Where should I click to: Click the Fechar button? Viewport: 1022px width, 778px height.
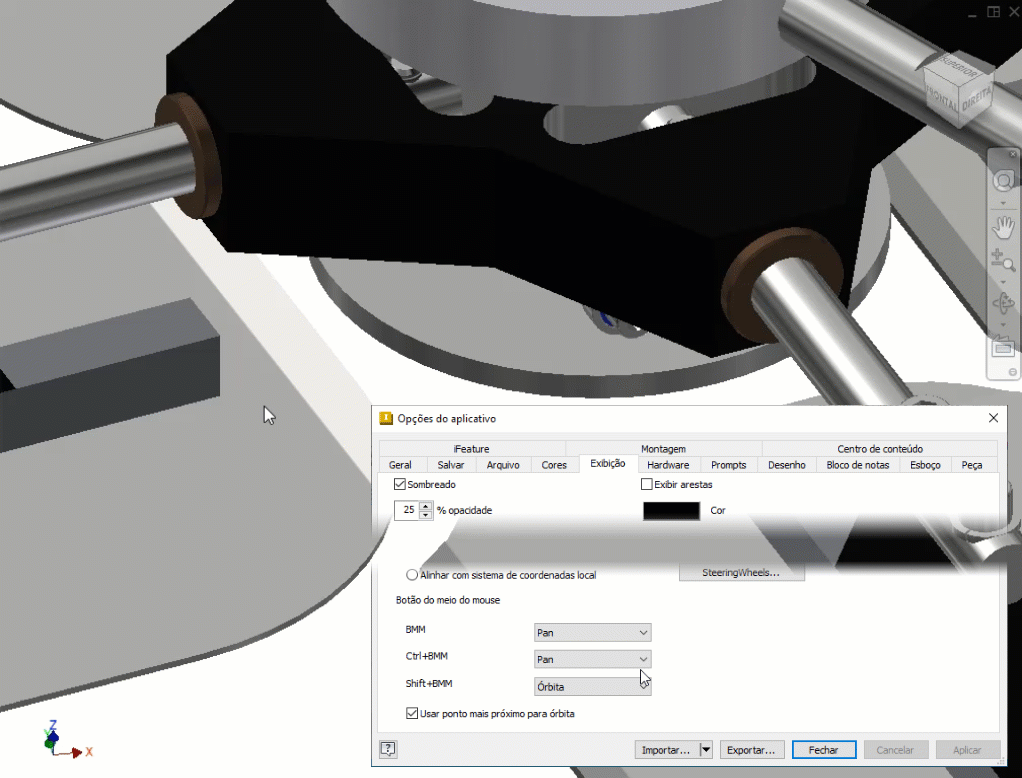(x=824, y=750)
